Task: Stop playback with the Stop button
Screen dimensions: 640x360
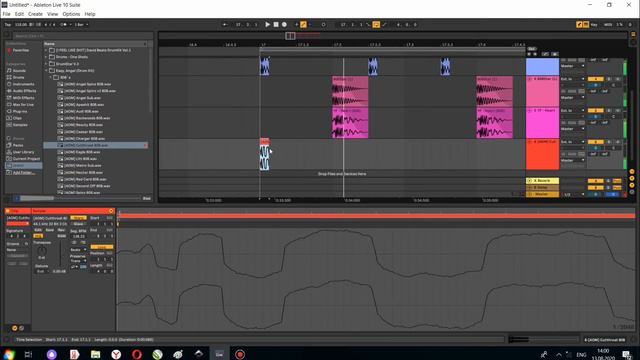Action: (x=276, y=24)
